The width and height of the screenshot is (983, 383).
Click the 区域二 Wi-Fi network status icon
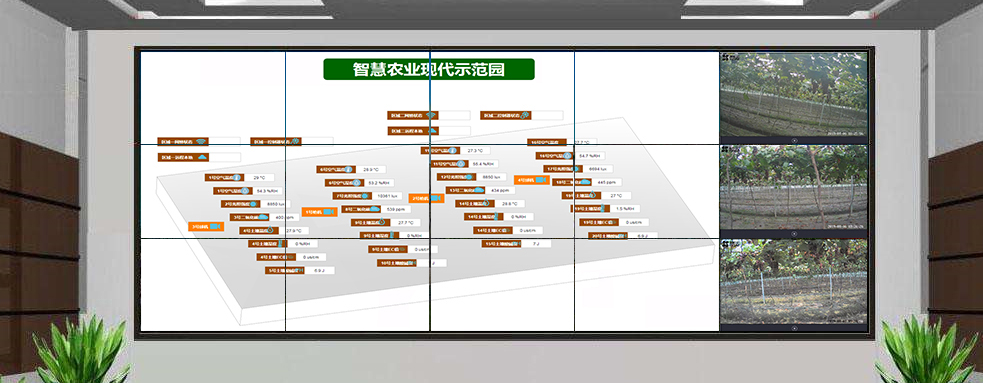[x=431, y=115]
